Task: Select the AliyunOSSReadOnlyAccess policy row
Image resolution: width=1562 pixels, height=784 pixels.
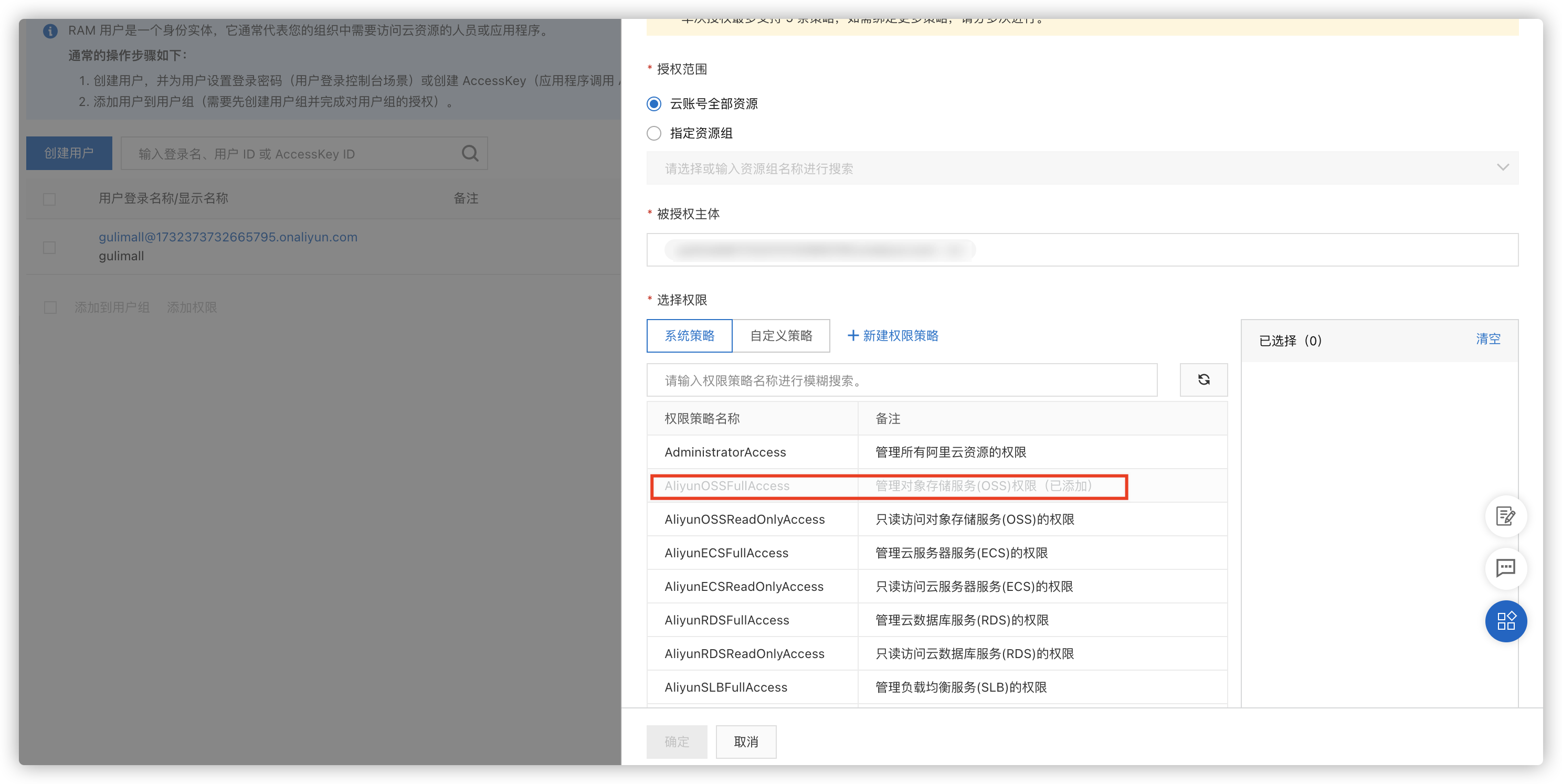Action: pyautogui.click(x=744, y=519)
